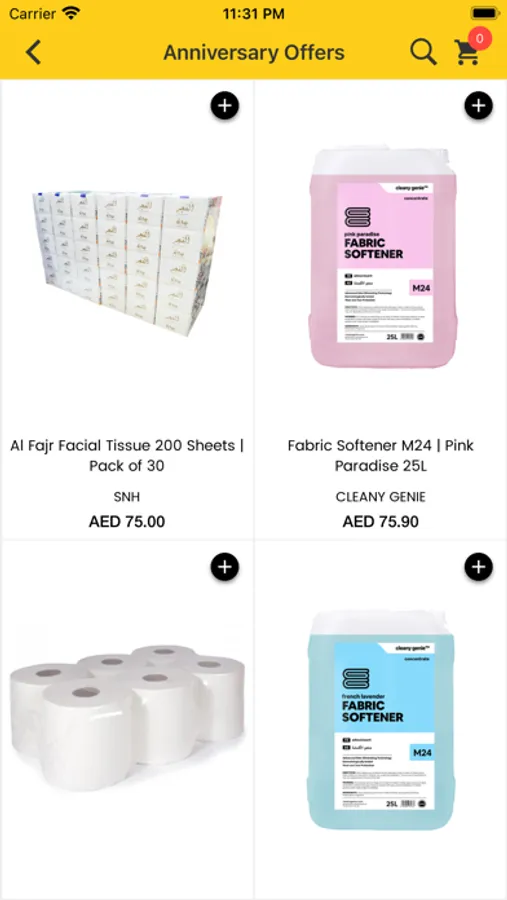The height and width of the screenshot is (900, 507).
Task: Tap the SNH brand label
Action: (127, 496)
